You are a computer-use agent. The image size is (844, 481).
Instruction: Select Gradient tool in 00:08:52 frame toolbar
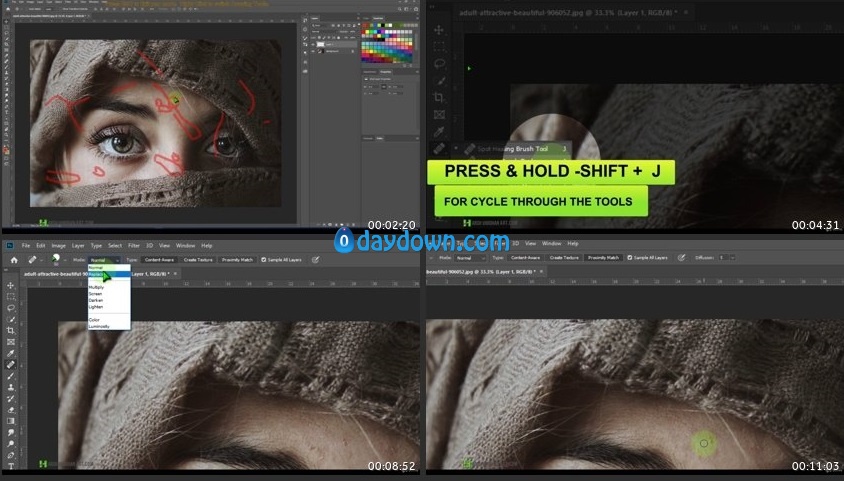[x=11, y=421]
